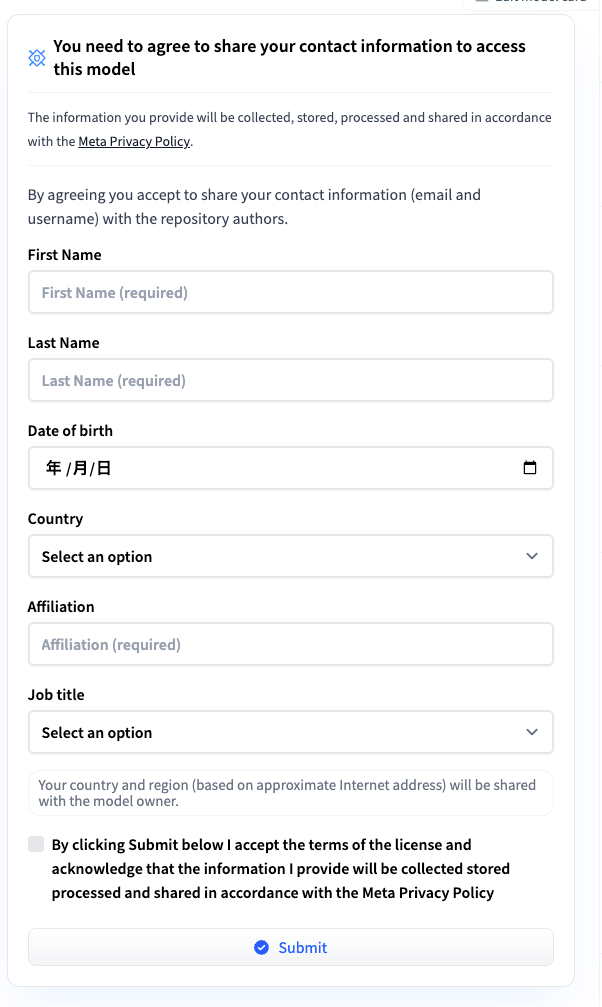Expand the Country dropdown chevron

(x=532, y=556)
